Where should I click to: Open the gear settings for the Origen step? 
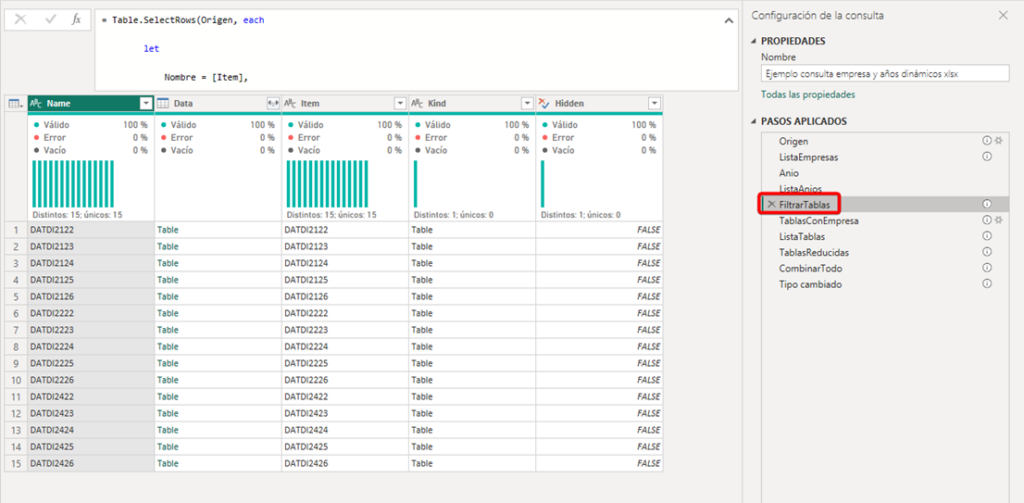click(997, 141)
